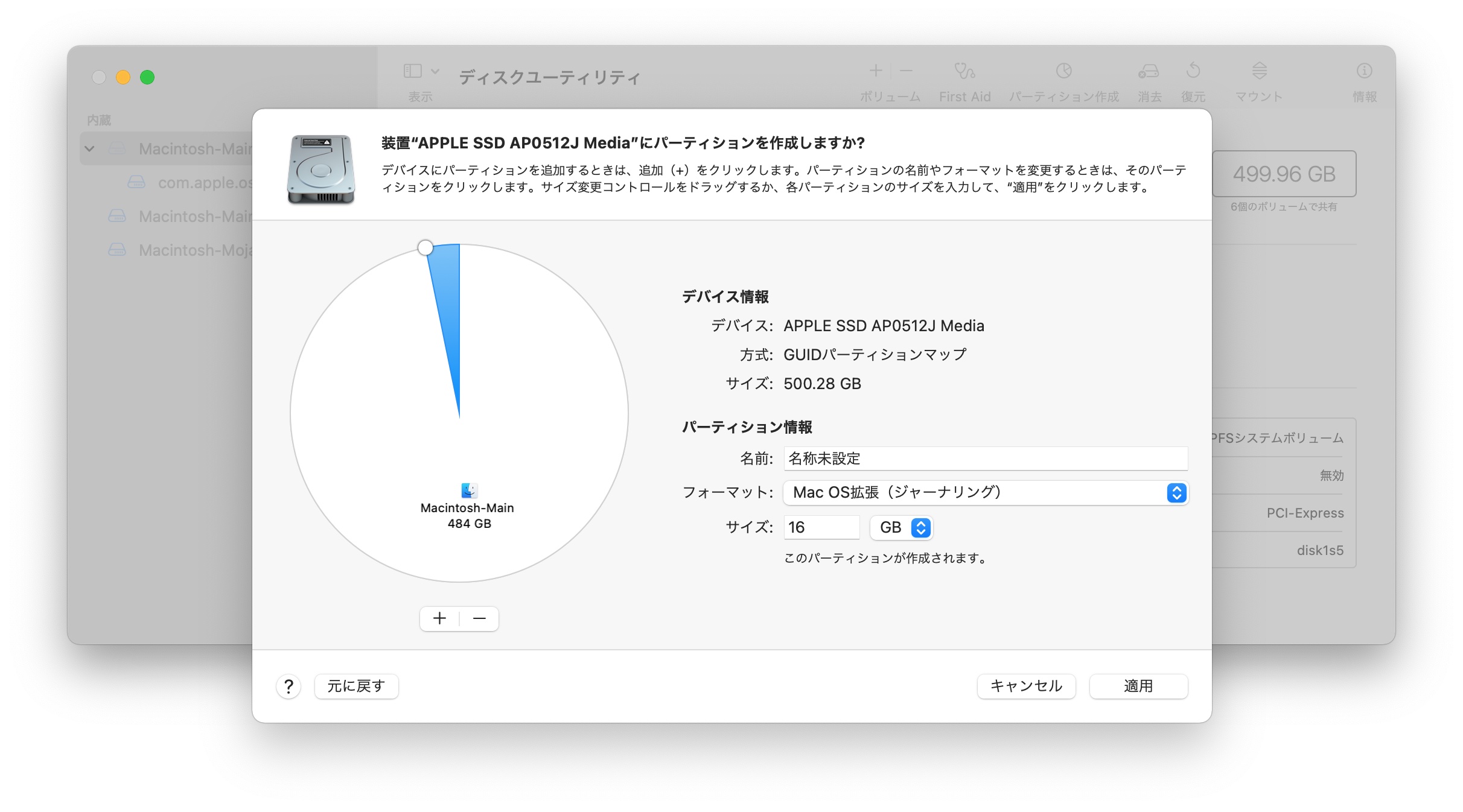Click the pie chart resize handle

pyautogui.click(x=426, y=247)
